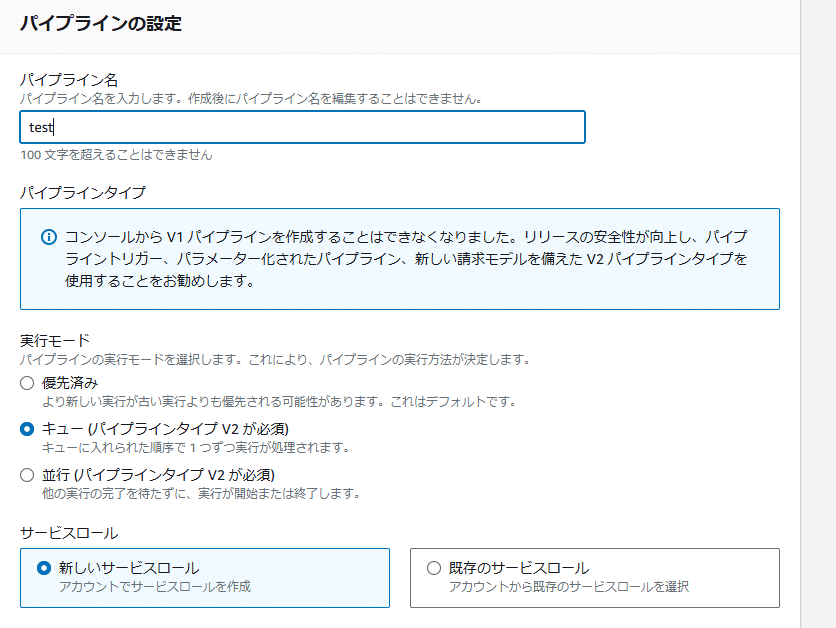This screenshot has height=628, width=836.
Task: Click the 並行 (パイプラインタイプ V2 が必須) label
Action: point(158,474)
